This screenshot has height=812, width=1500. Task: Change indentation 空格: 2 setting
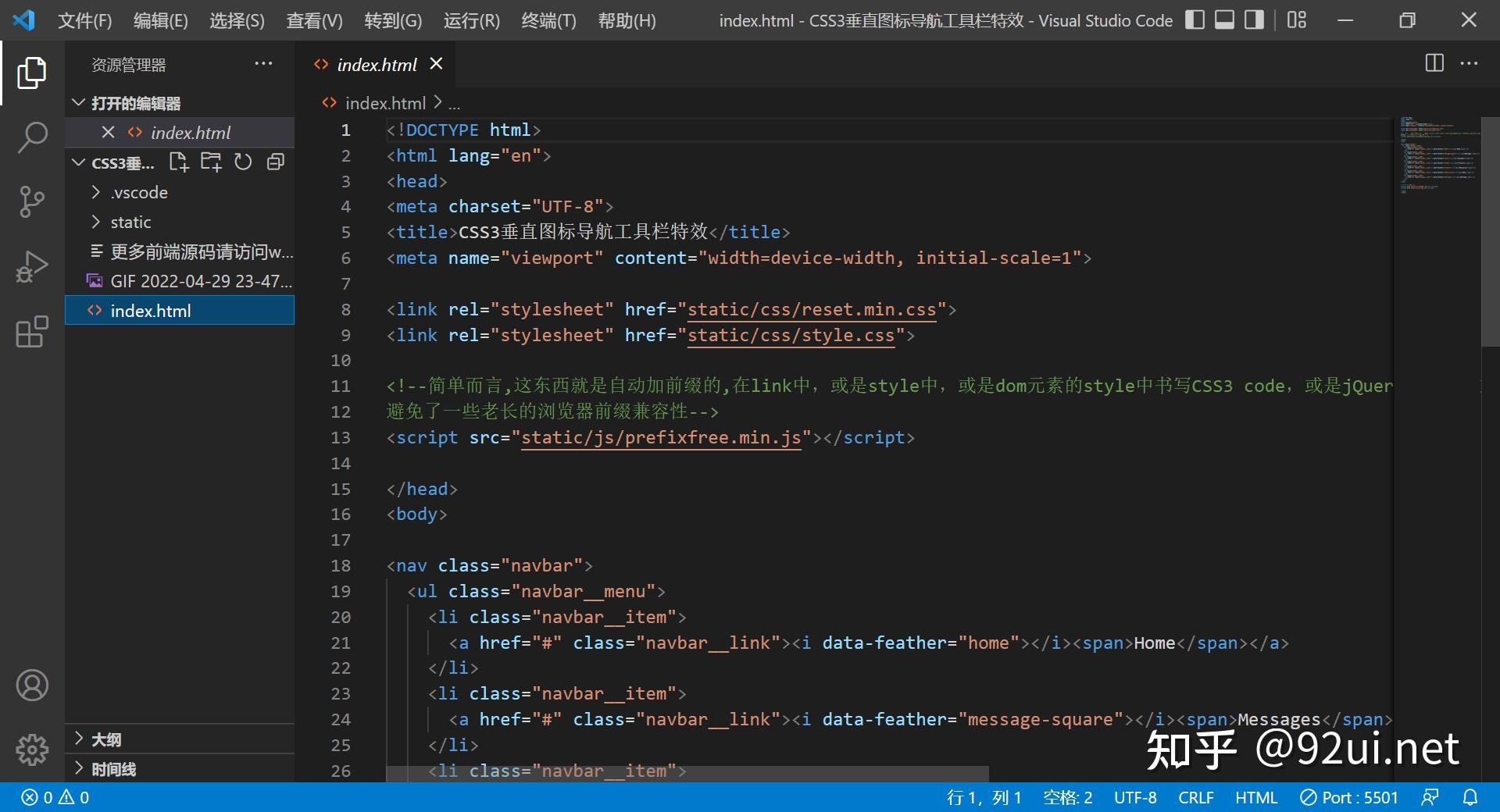tap(1067, 797)
